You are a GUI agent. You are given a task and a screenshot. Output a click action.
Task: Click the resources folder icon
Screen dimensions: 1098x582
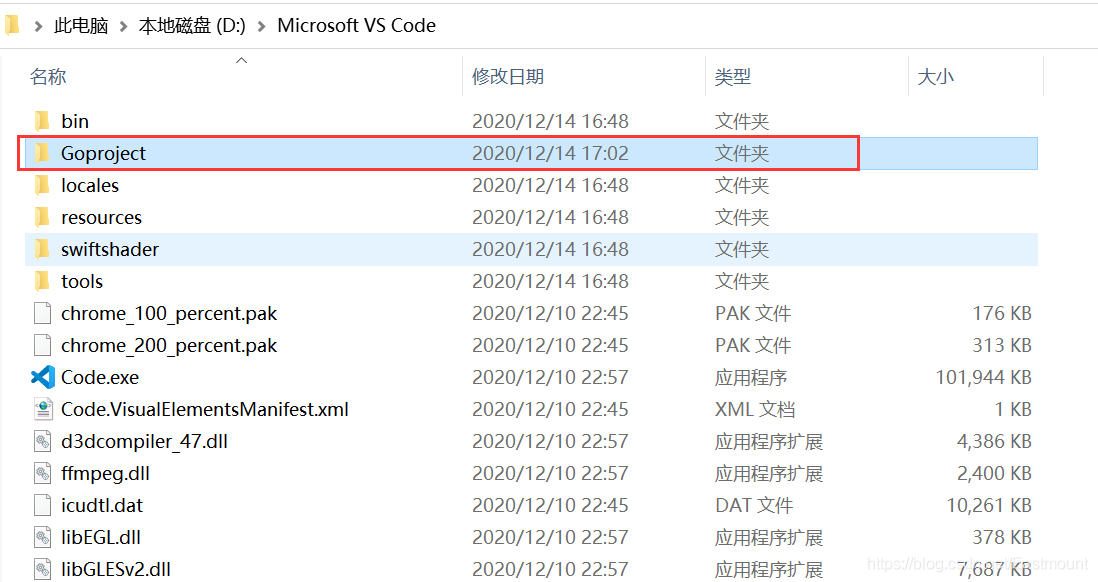pos(42,218)
